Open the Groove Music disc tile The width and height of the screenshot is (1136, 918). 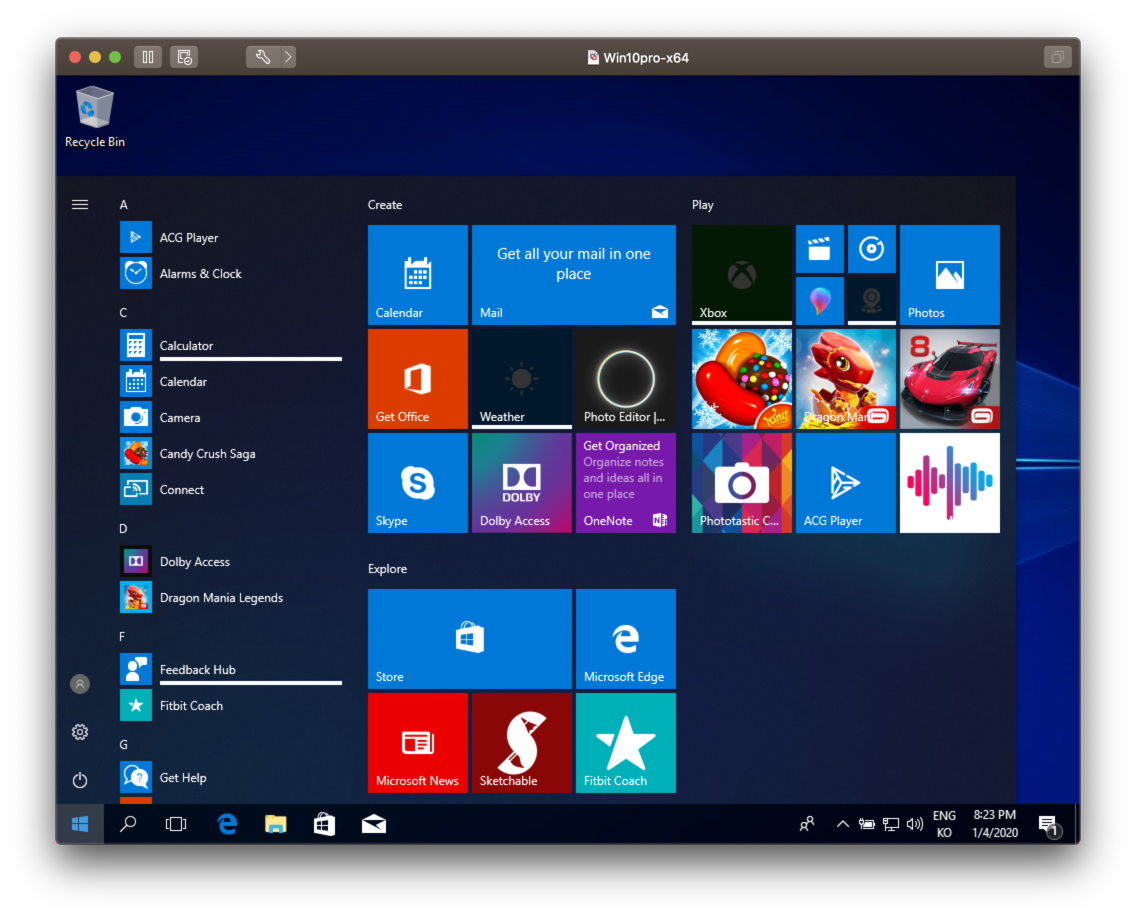872,249
